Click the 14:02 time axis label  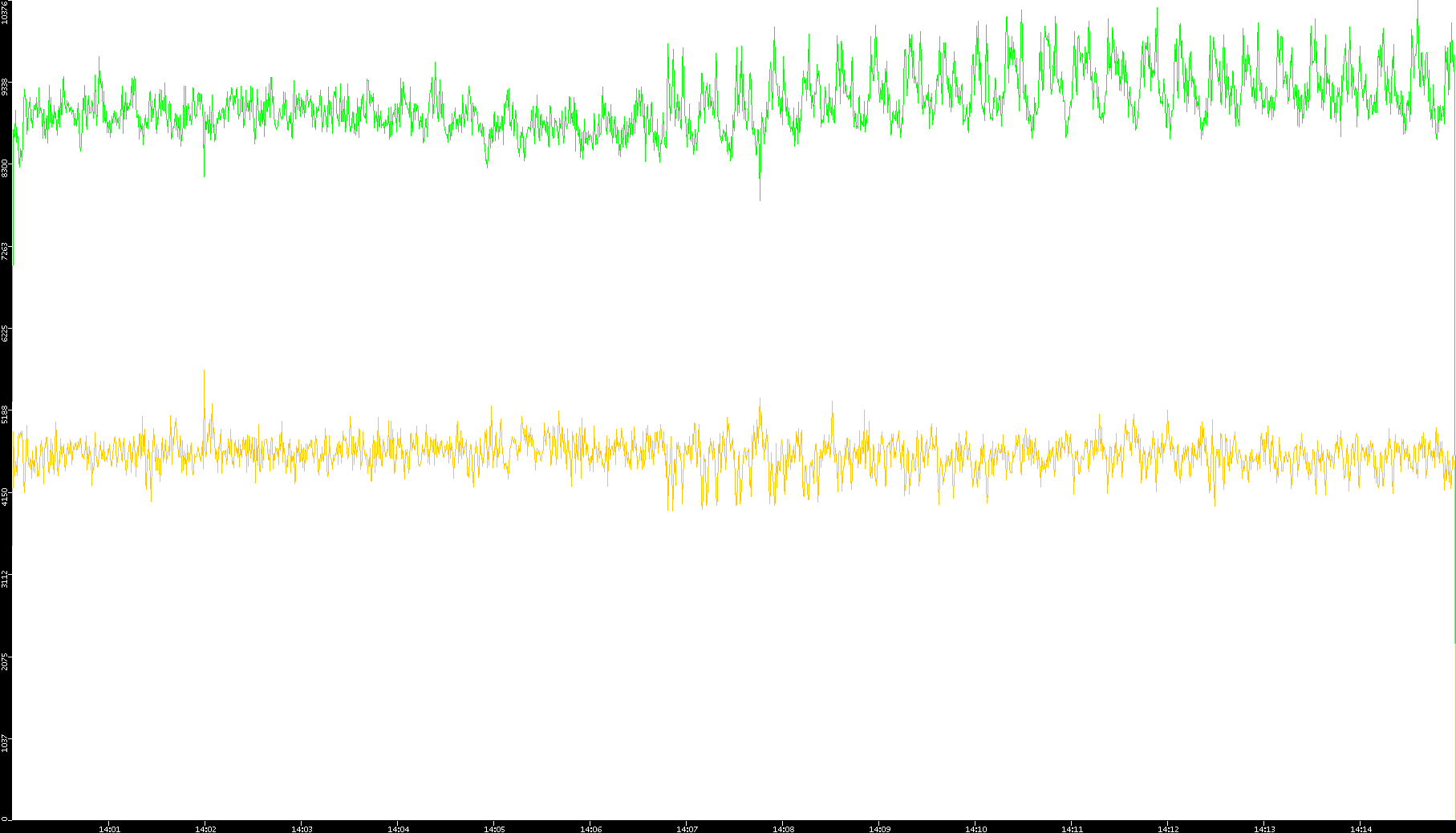click(x=205, y=829)
